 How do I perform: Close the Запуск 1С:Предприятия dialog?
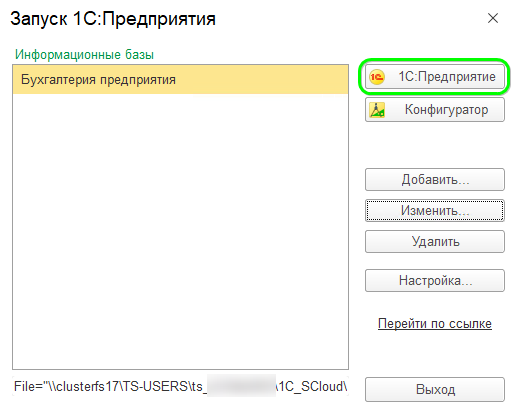(493, 18)
